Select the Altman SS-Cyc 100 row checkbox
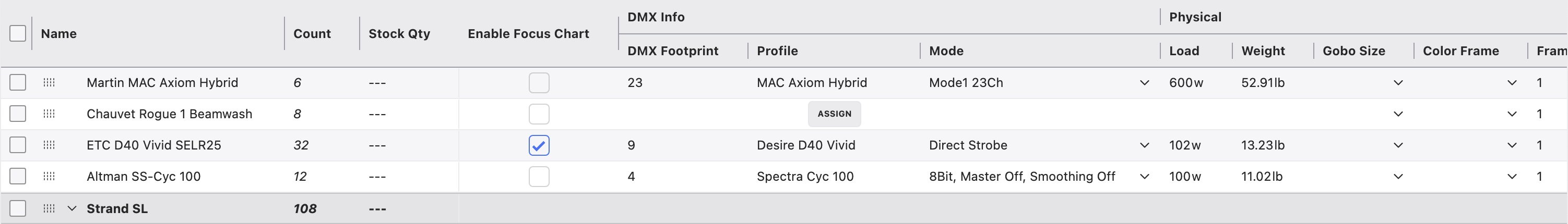Screen dimensions: 1568x224 (x=18, y=177)
